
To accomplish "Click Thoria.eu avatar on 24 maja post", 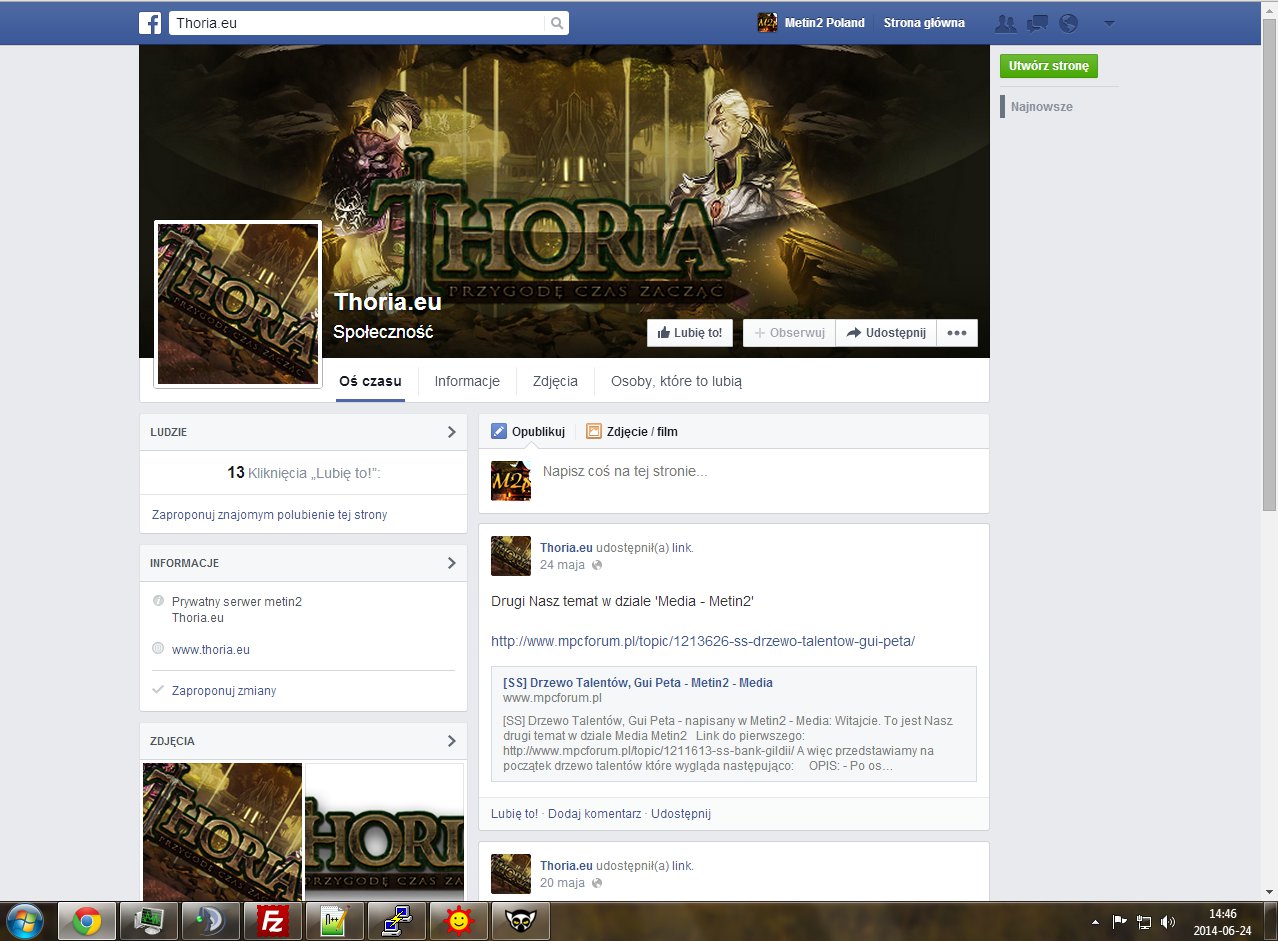I will (511, 556).
